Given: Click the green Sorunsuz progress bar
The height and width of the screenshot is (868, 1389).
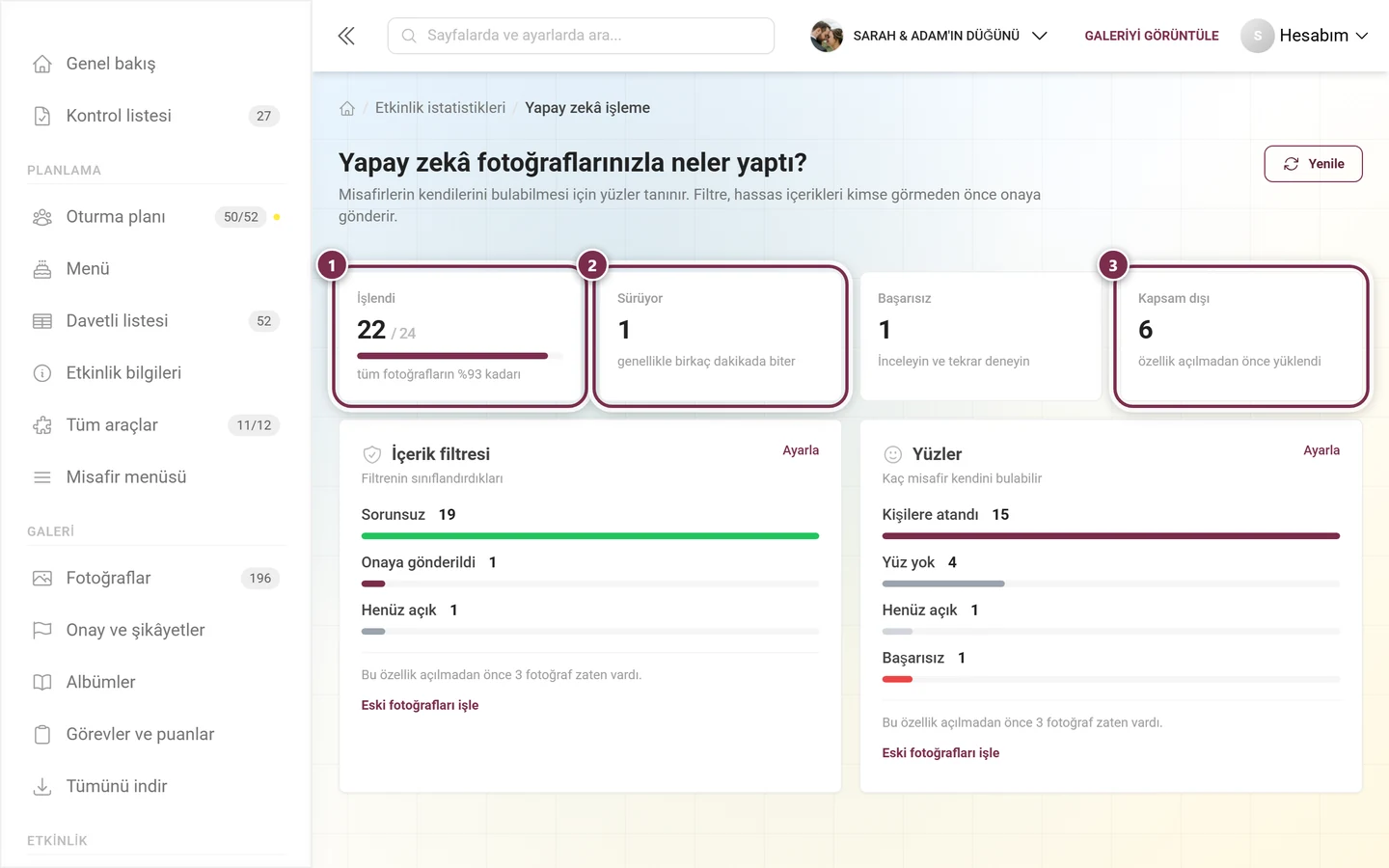Looking at the screenshot, I should click(590, 536).
